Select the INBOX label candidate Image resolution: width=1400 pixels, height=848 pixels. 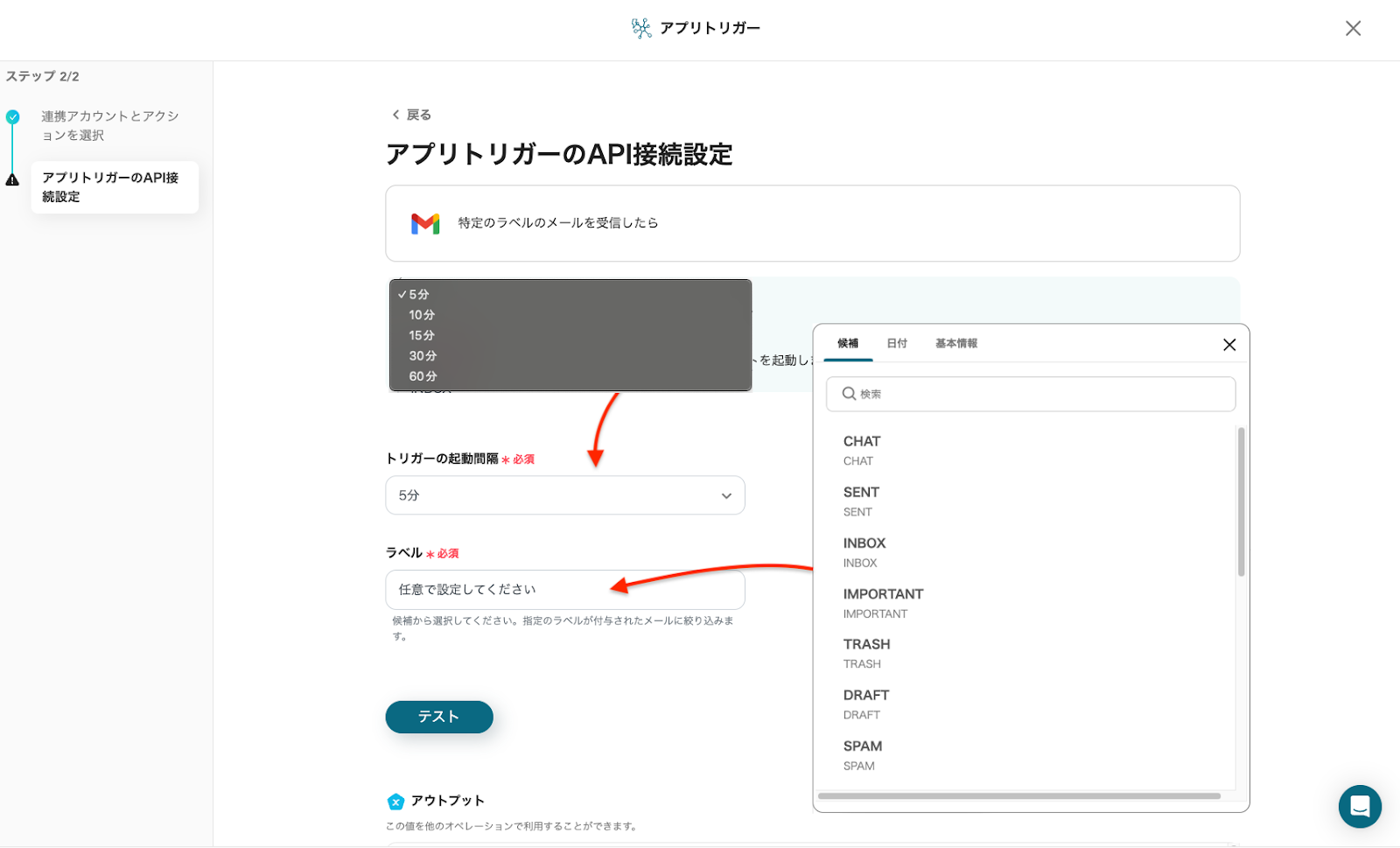pos(864,551)
